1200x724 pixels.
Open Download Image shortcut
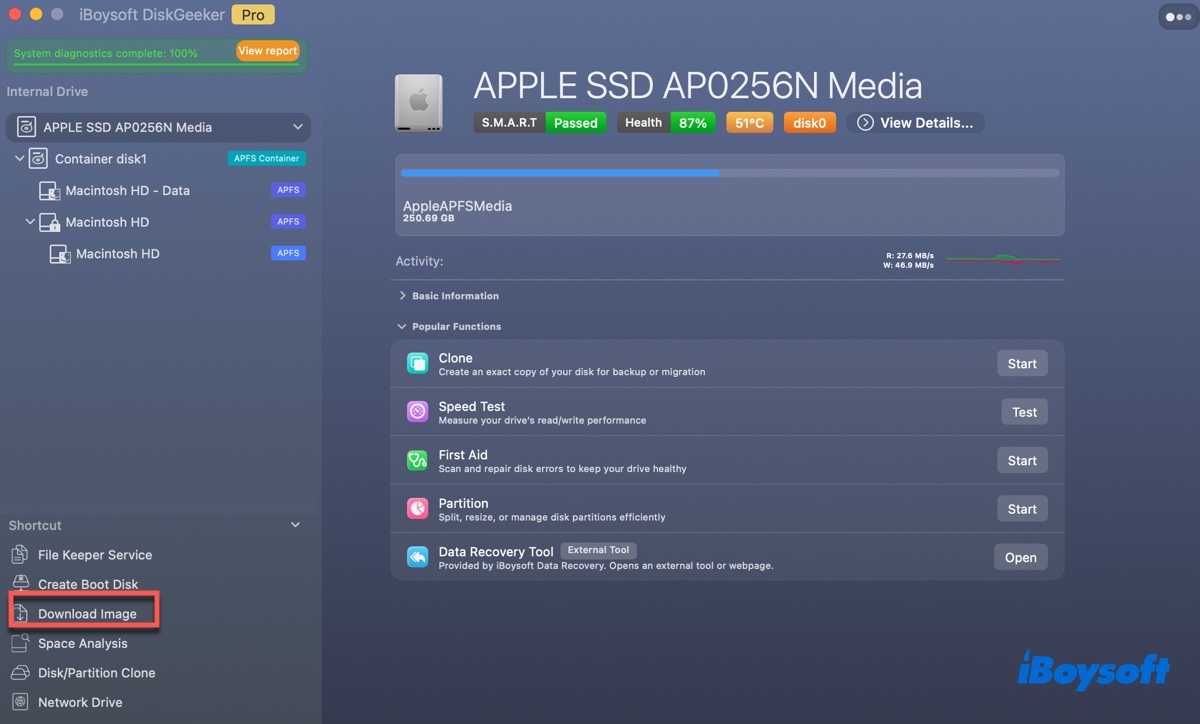click(87, 614)
